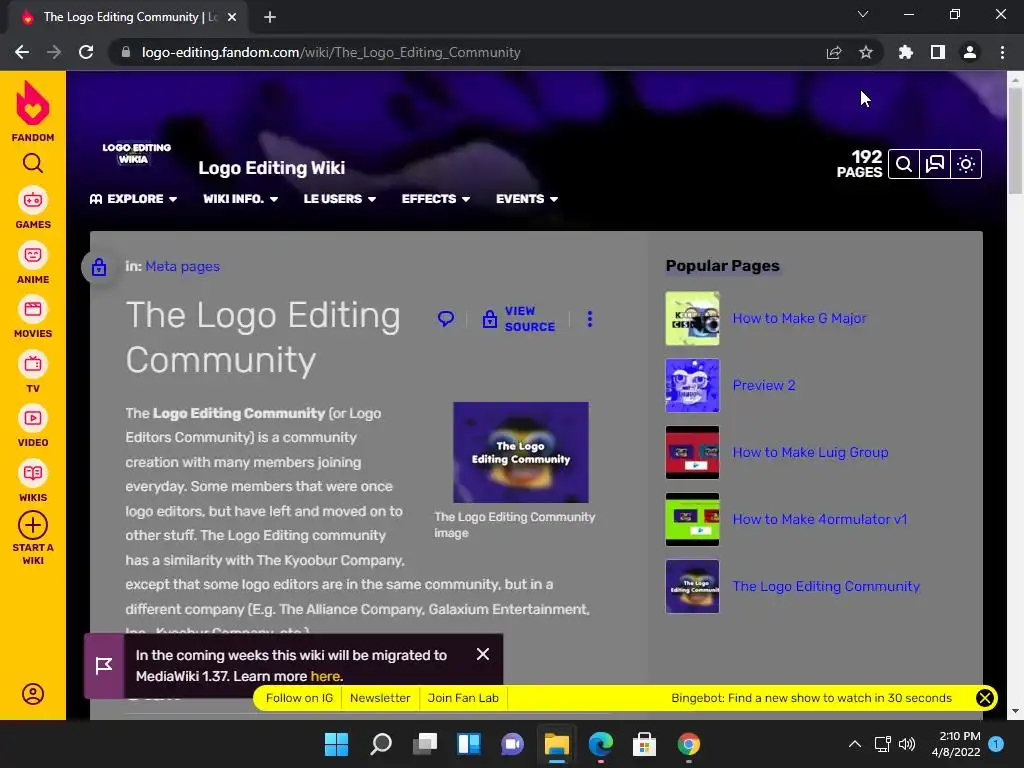
Task: Open How to Make G Major link
Action: (x=799, y=318)
